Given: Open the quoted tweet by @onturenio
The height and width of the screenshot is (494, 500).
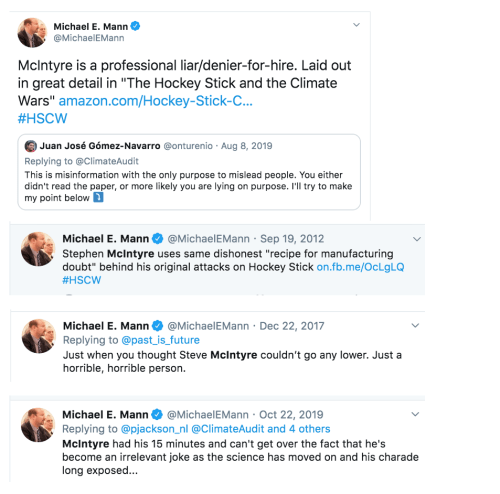Looking at the screenshot, I should pyautogui.click(x=189, y=172).
